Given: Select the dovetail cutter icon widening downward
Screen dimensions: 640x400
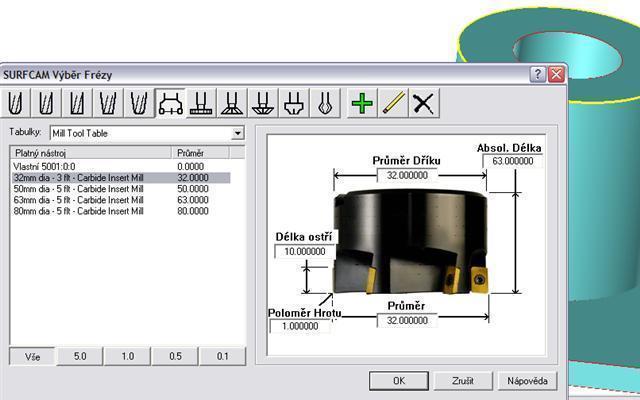Looking at the screenshot, I should coord(232,103).
